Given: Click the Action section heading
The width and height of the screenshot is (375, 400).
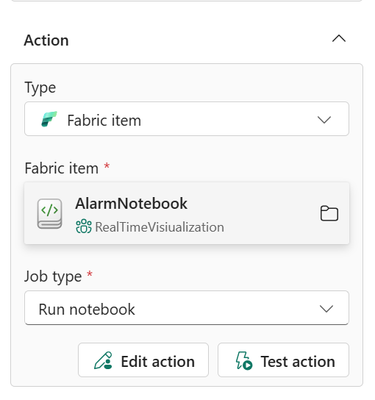Looking at the screenshot, I should tap(46, 40).
